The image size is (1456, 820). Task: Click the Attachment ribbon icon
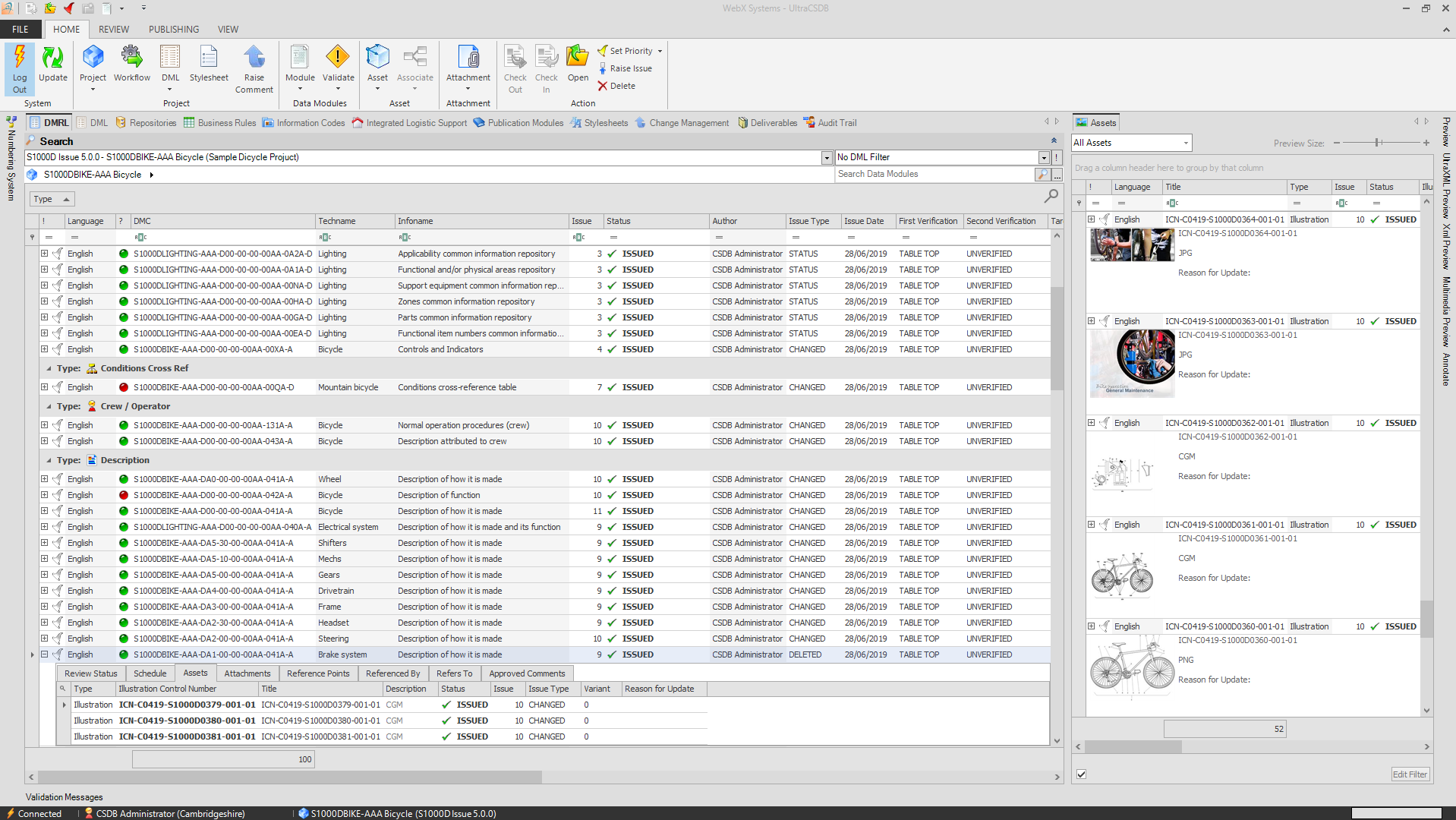pyautogui.click(x=468, y=57)
